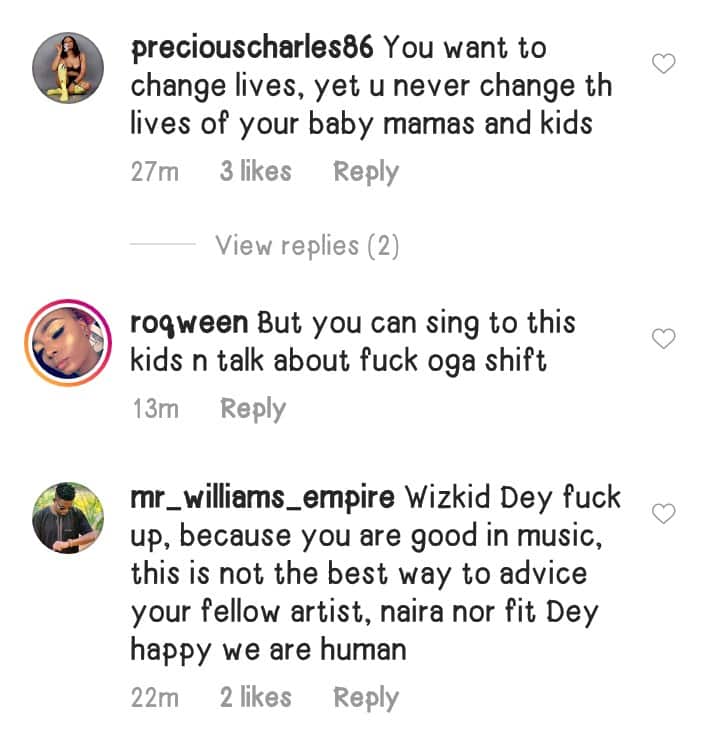Click the 13m timestamp on roqween's comment
720x750 pixels.
155,409
